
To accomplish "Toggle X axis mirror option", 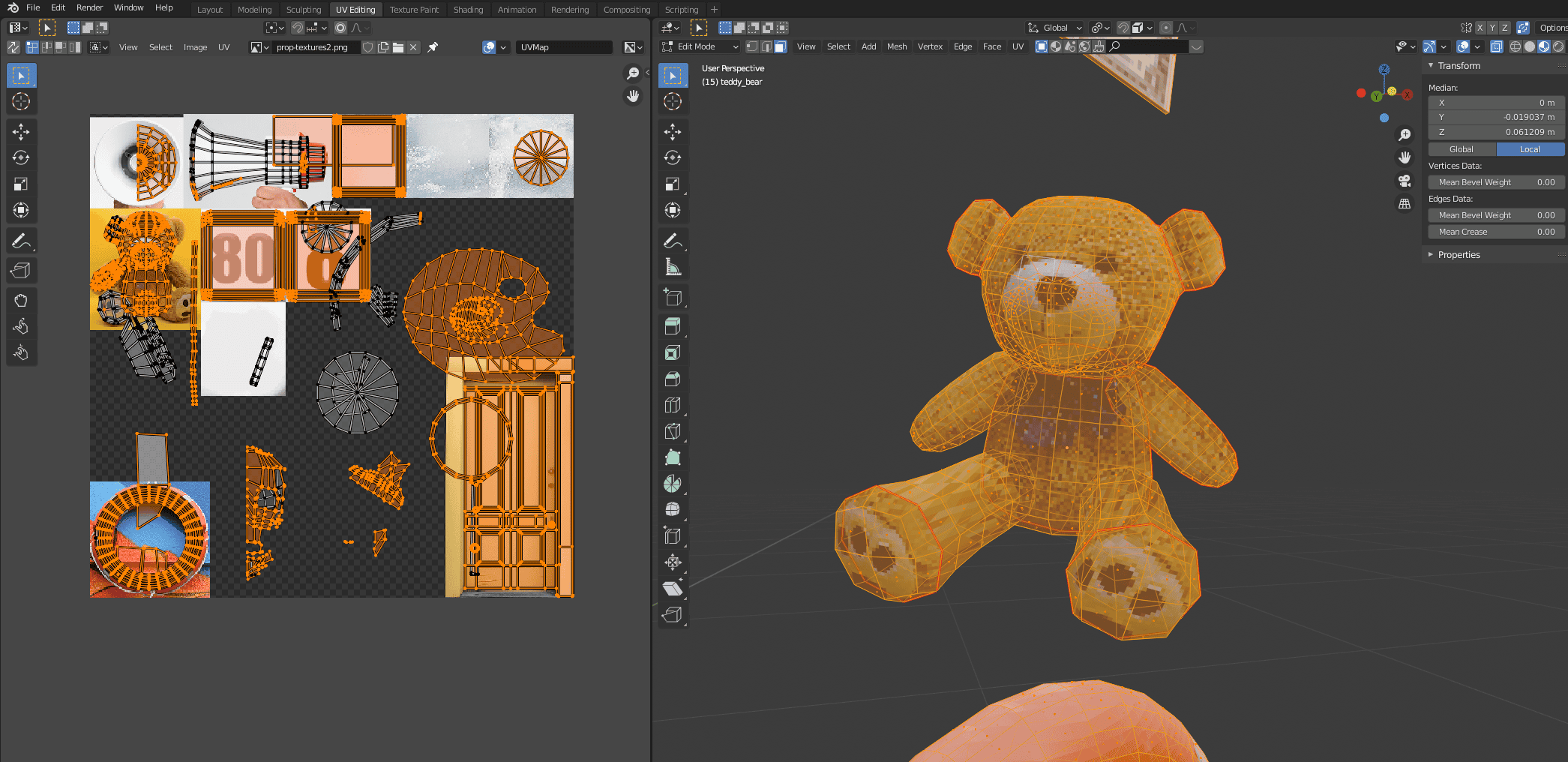I will (1480, 28).
